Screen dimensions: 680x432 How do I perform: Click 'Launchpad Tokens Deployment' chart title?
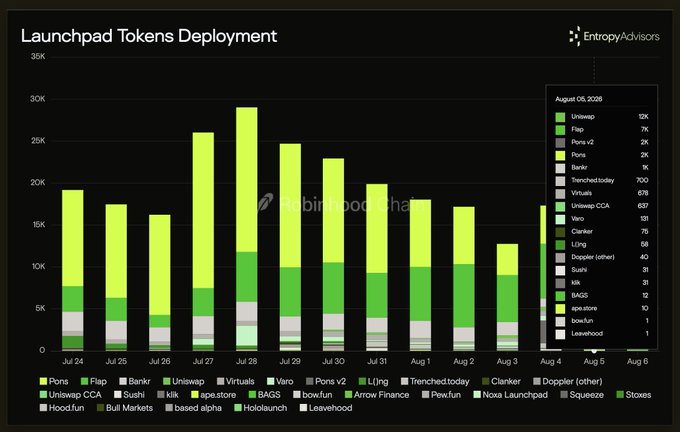click(149, 36)
